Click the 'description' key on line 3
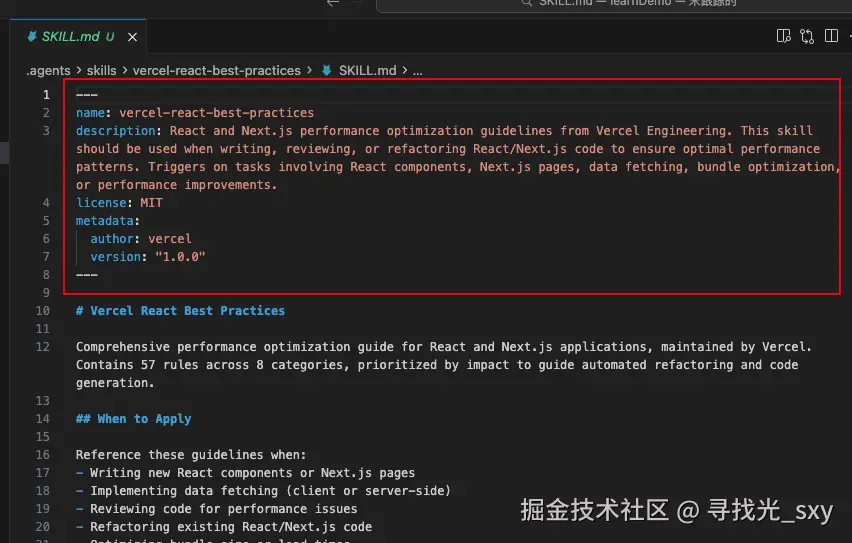852x543 pixels. pos(116,130)
